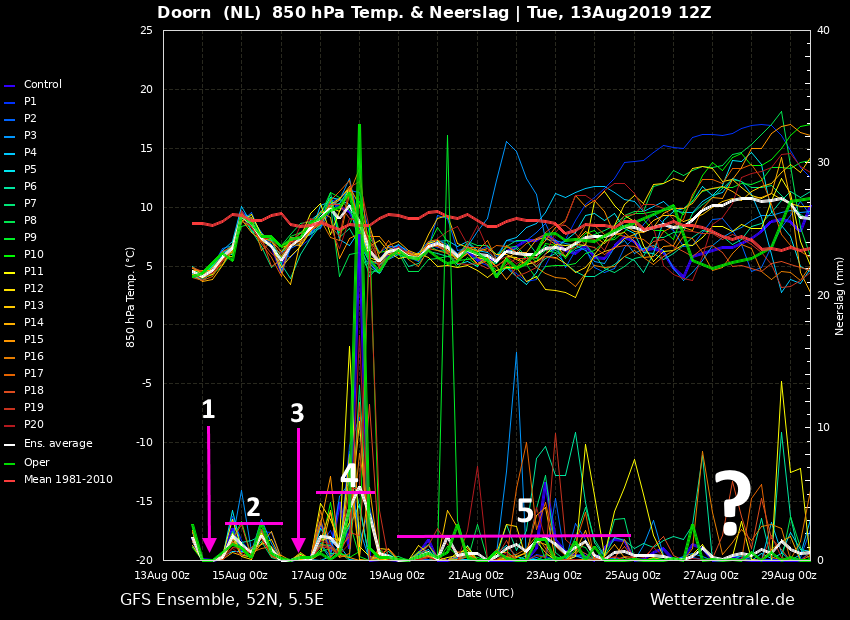Viewport: 850px width, 620px height.
Task: Click the '30' precipitation axis tick
Action: (823, 163)
